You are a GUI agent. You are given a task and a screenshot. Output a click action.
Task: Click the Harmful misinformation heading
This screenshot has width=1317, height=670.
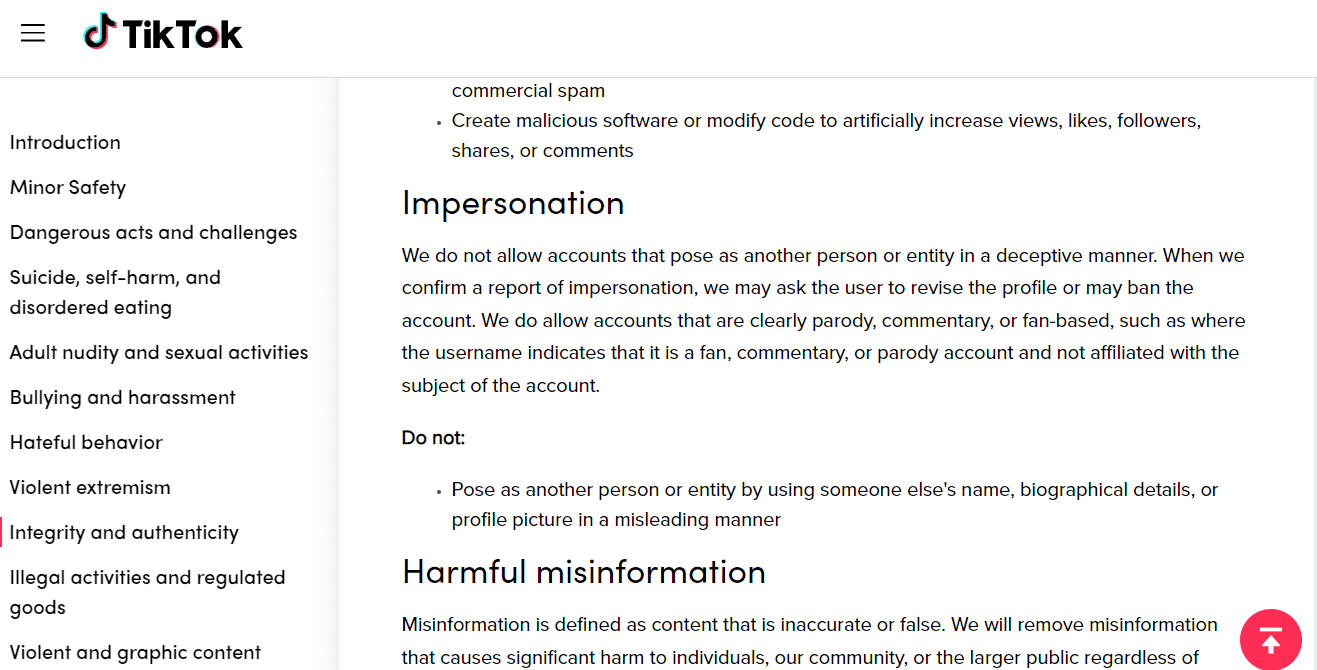coord(584,572)
